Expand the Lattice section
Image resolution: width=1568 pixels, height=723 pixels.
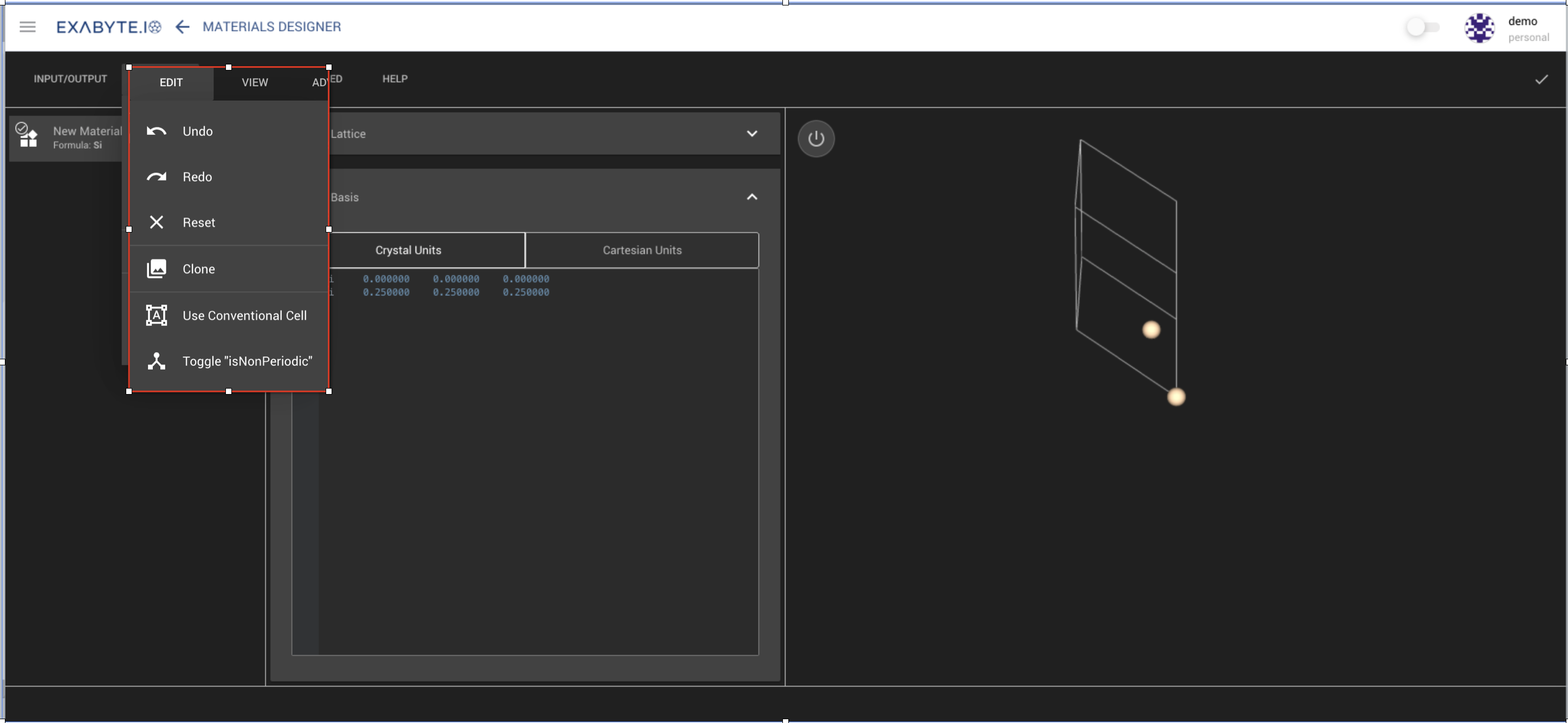click(x=753, y=133)
